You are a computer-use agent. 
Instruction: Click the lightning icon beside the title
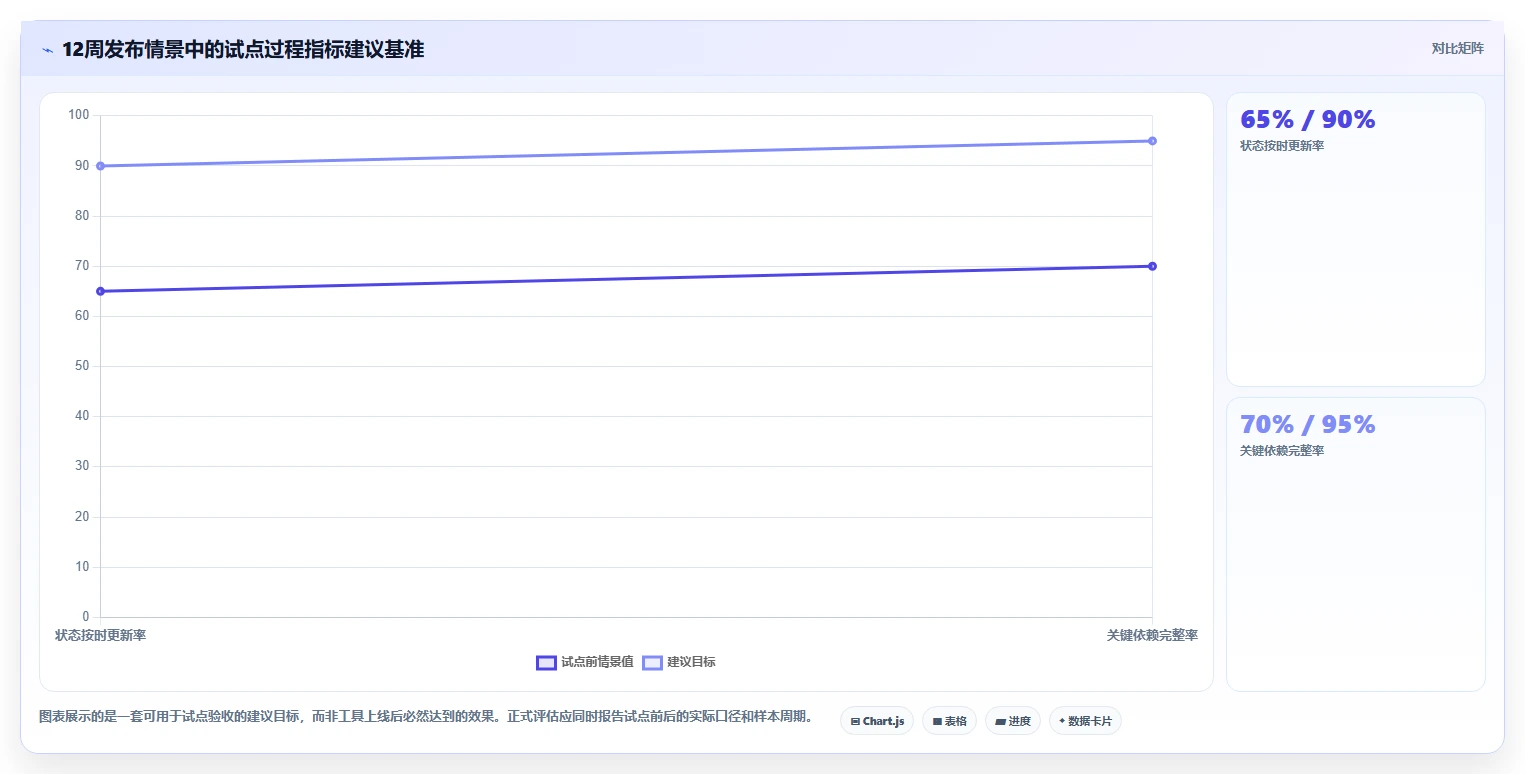tap(47, 50)
